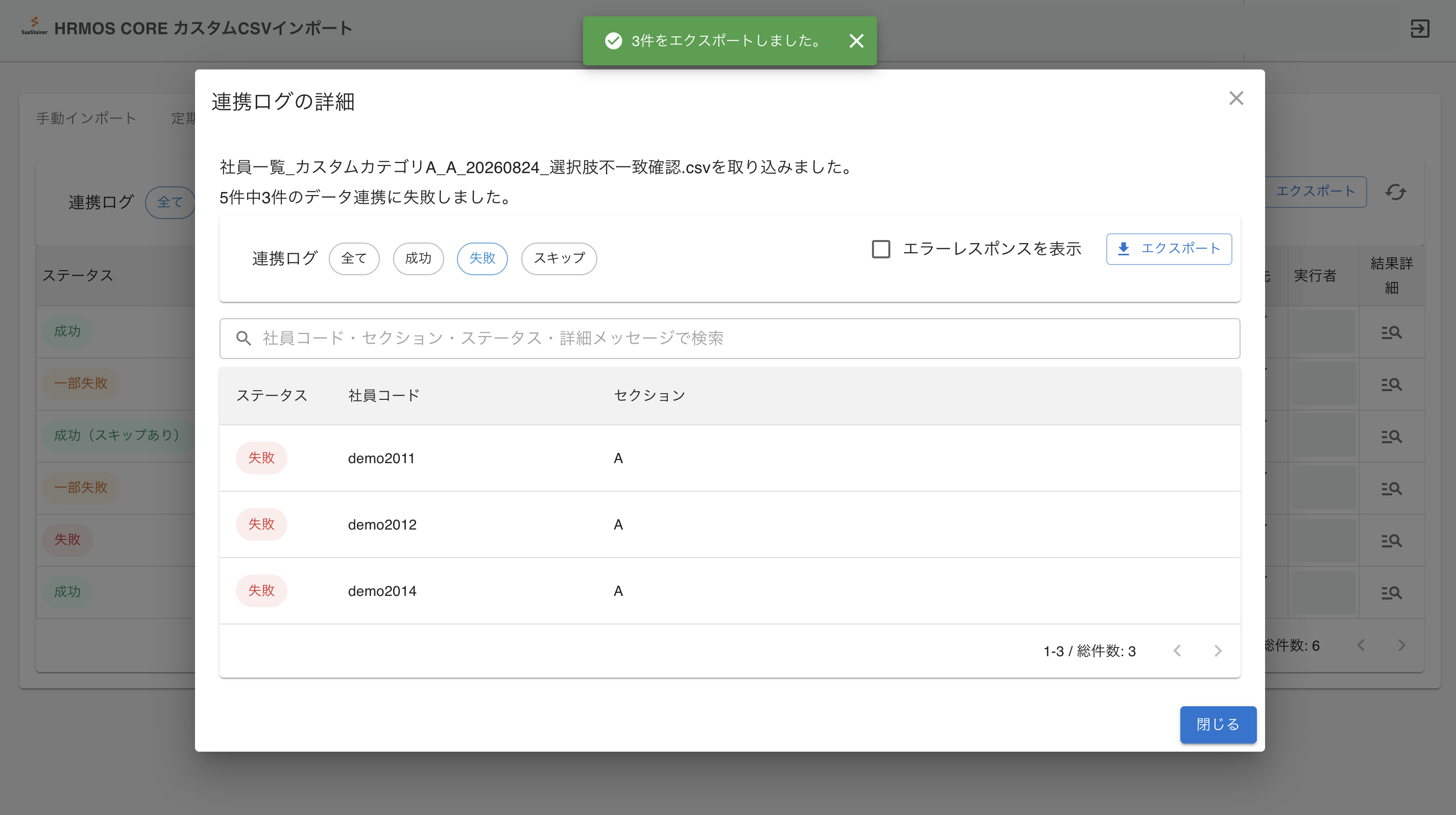
Task: Dismiss the green export success notification
Action: click(x=856, y=41)
